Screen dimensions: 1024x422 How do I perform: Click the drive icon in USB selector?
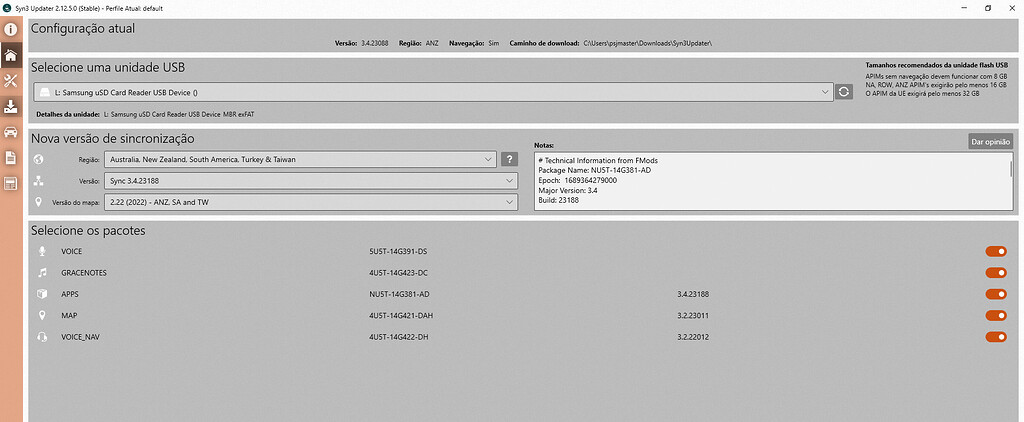point(43,93)
